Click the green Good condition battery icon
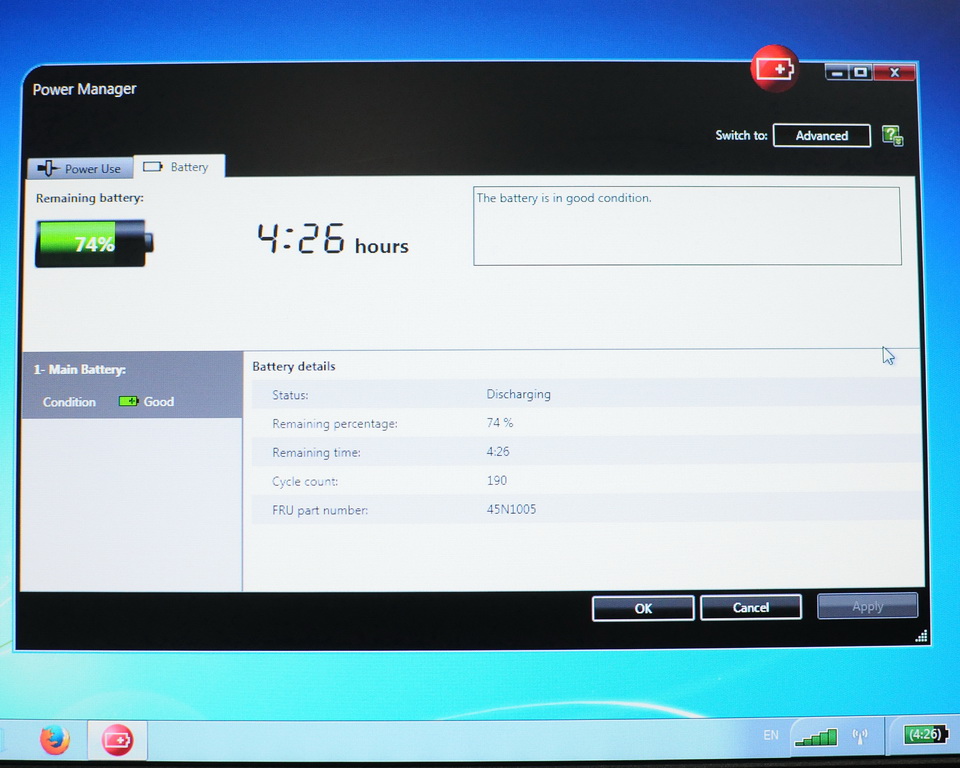The image size is (960, 768). [x=128, y=401]
